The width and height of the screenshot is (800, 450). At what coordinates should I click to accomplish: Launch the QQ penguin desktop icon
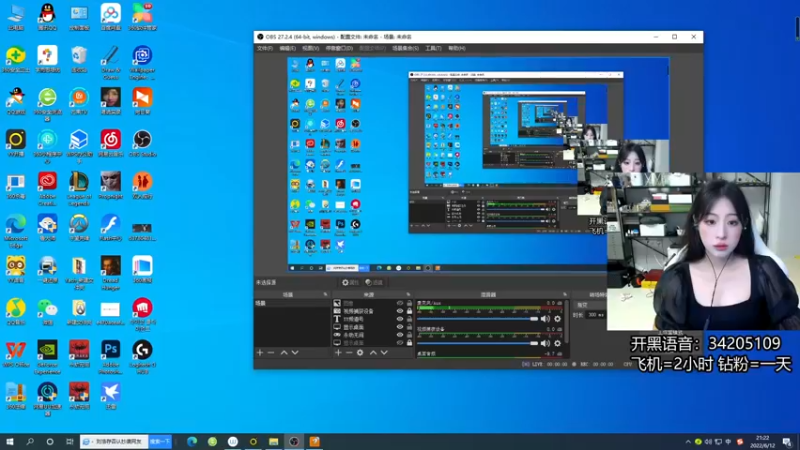[47, 16]
